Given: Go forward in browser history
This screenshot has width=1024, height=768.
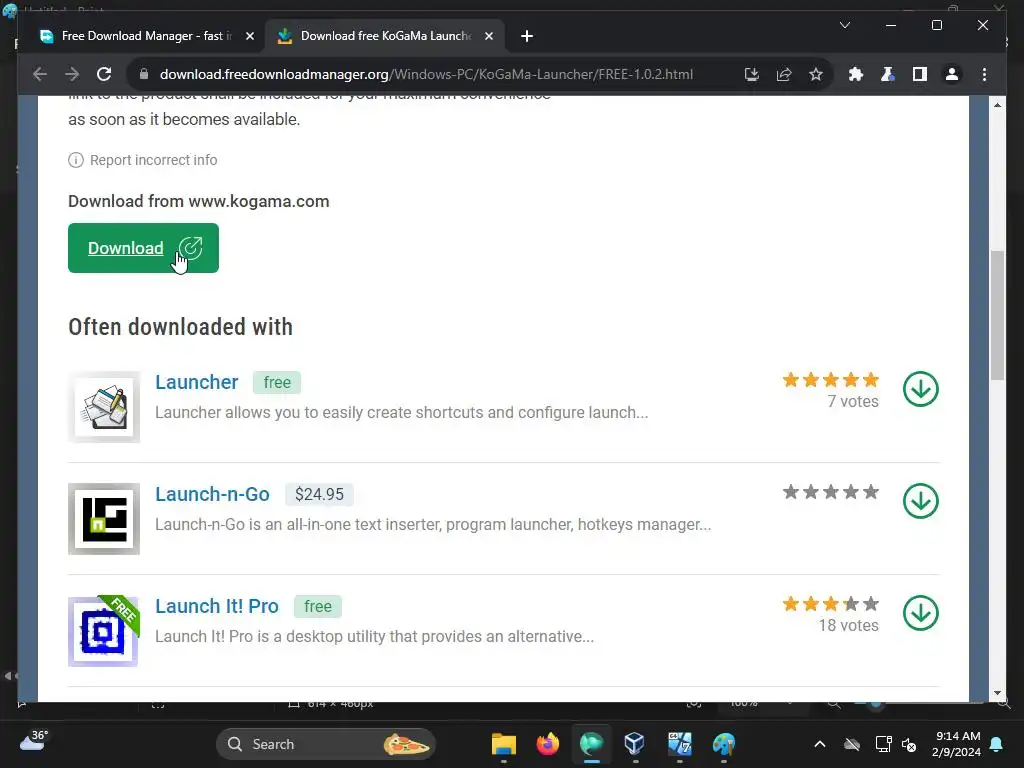Looking at the screenshot, I should 72,74.
